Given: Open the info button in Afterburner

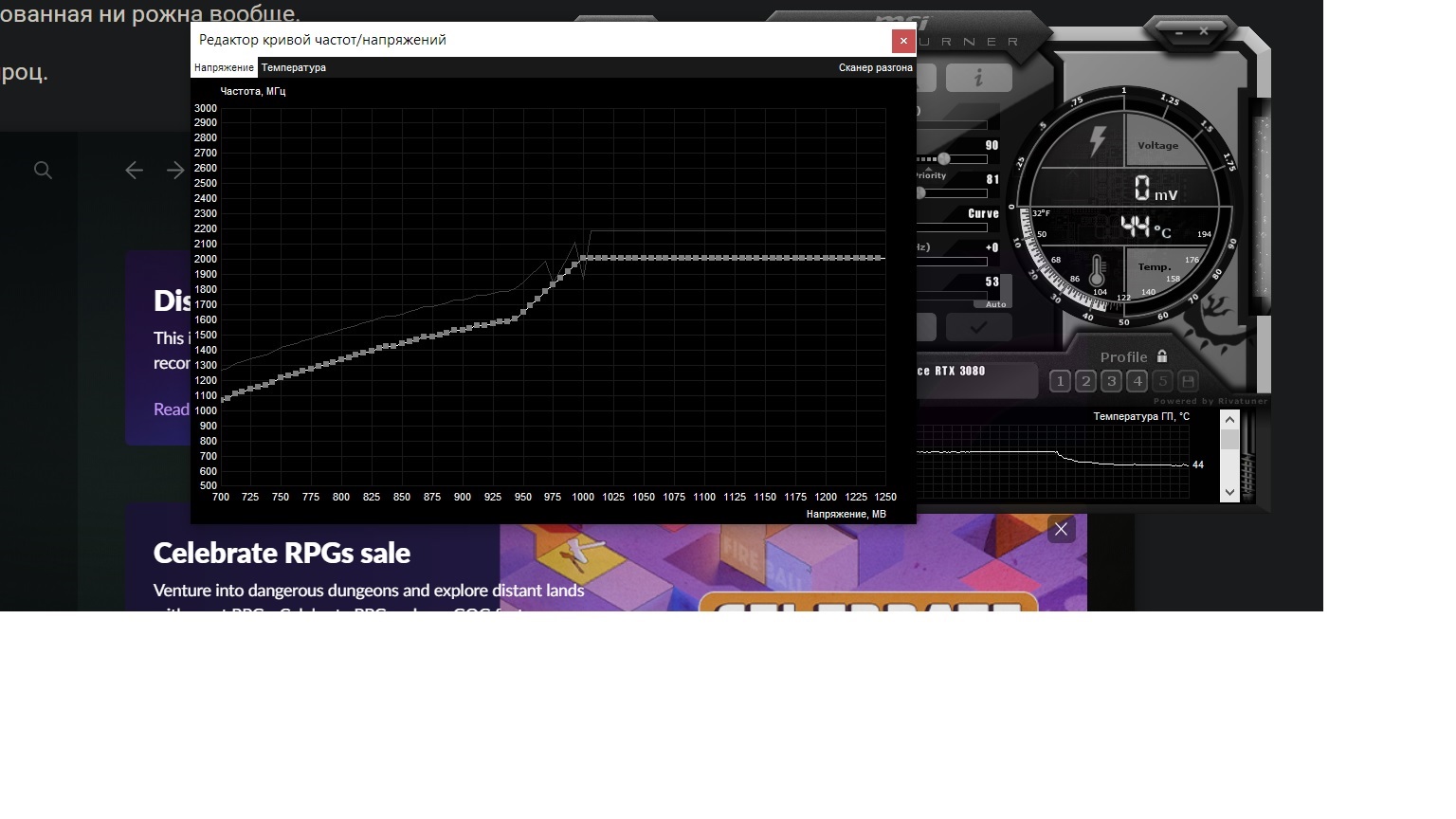Looking at the screenshot, I should [x=978, y=78].
